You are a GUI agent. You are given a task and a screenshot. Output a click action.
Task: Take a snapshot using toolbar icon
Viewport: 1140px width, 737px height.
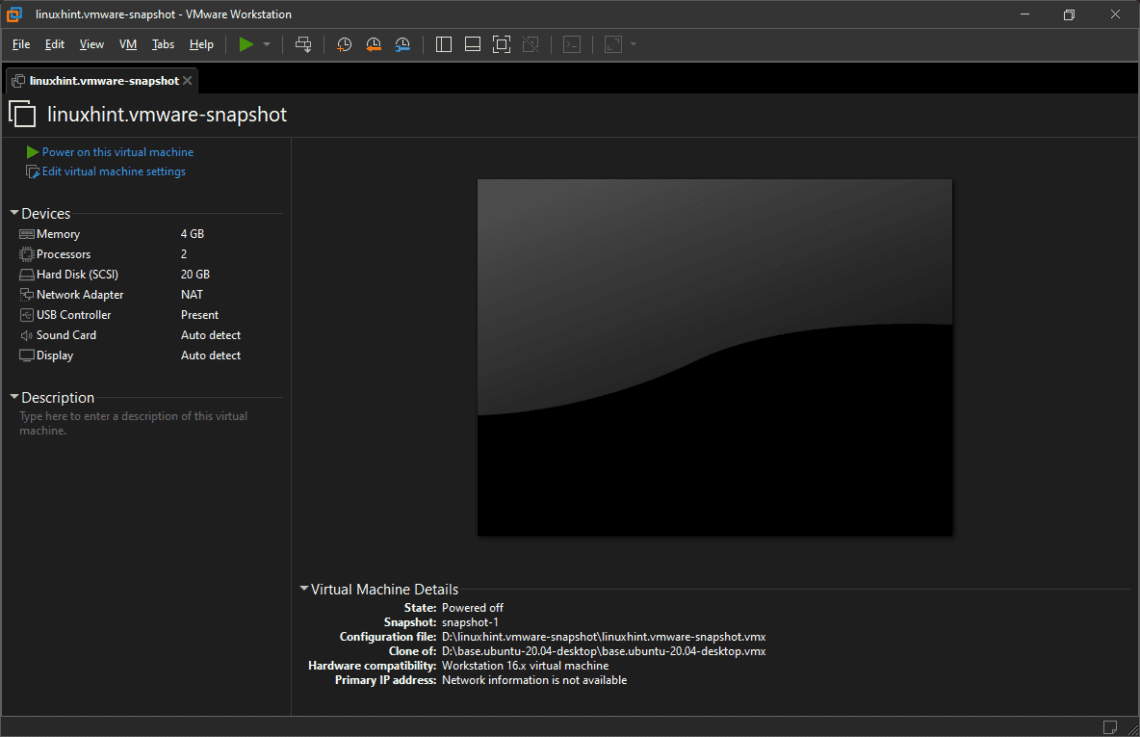click(344, 44)
